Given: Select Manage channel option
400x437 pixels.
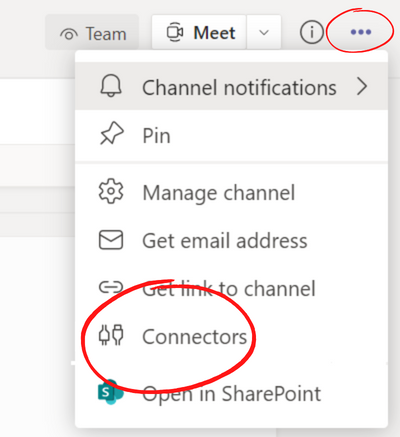Looking at the screenshot, I should [232, 192].
